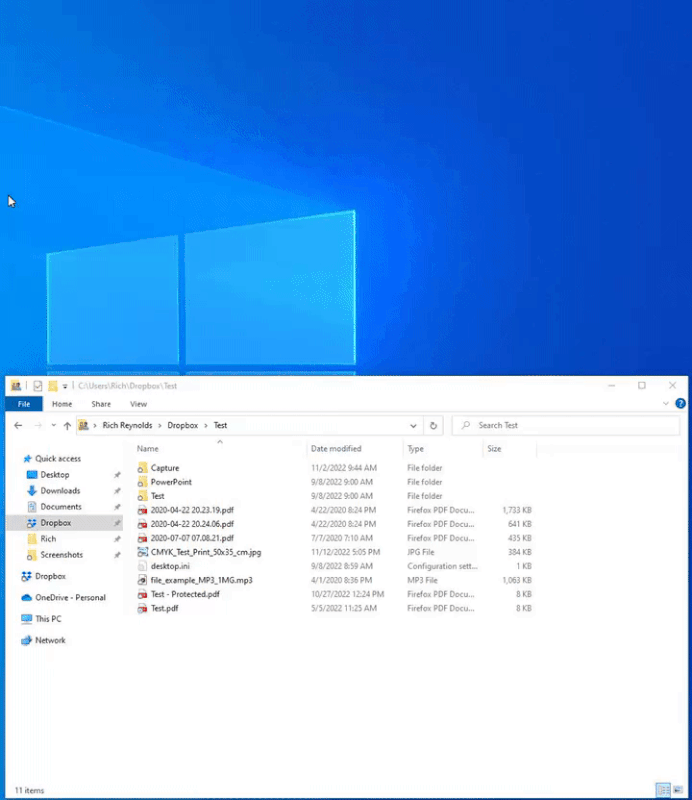Click the ribbon help question mark icon
The height and width of the screenshot is (800, 692).
point(680,404)
